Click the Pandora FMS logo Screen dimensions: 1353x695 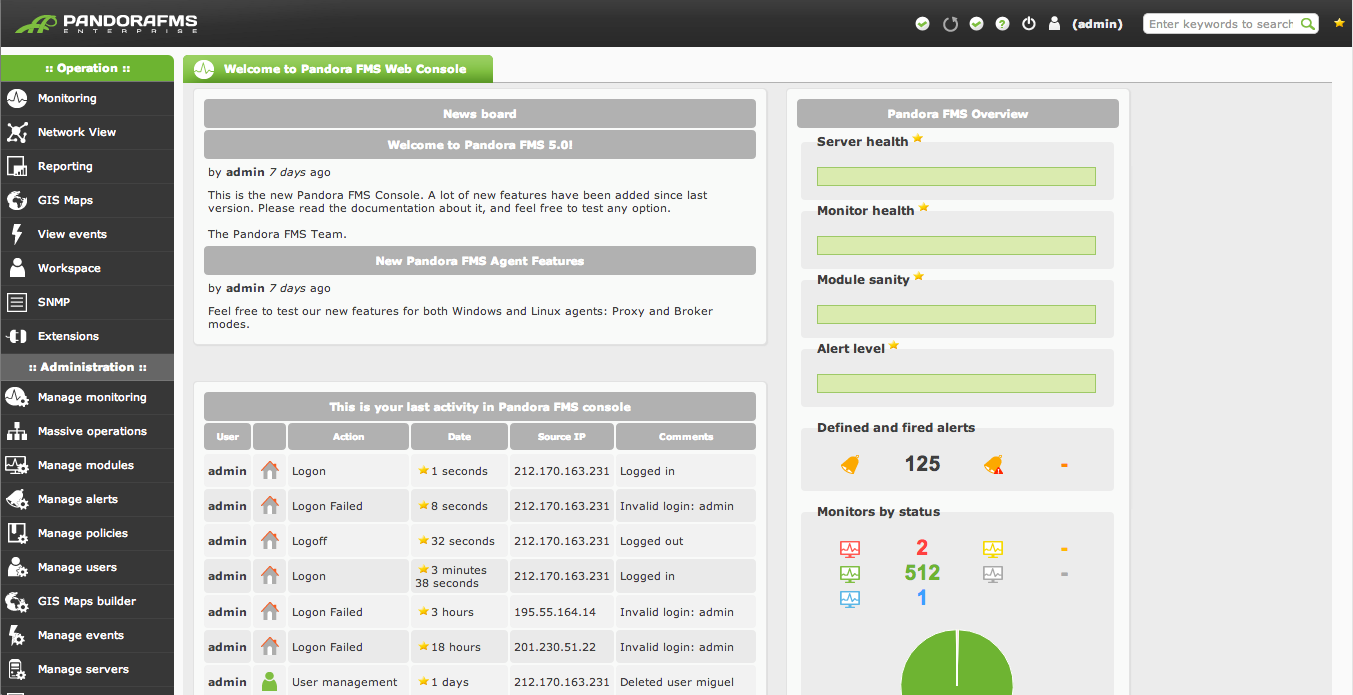pyautogui.click(x=106, y=23)
